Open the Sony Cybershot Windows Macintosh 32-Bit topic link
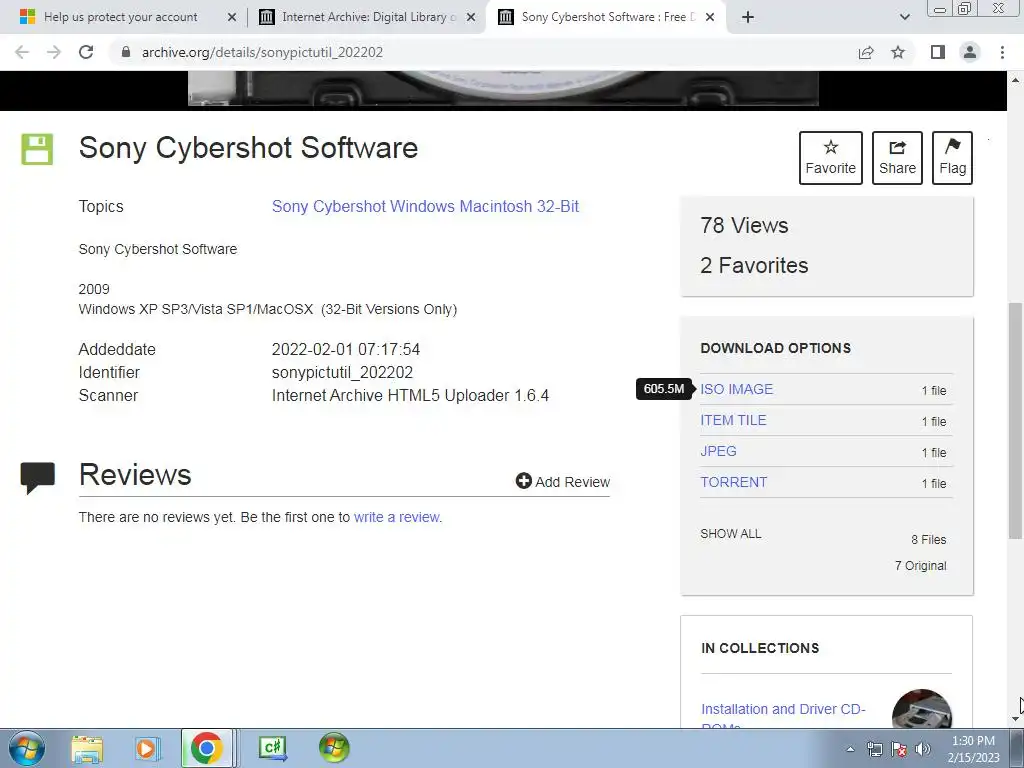The height and width of the screenshot is (768, 1024). pyautogui.click(x=425, y=206)
